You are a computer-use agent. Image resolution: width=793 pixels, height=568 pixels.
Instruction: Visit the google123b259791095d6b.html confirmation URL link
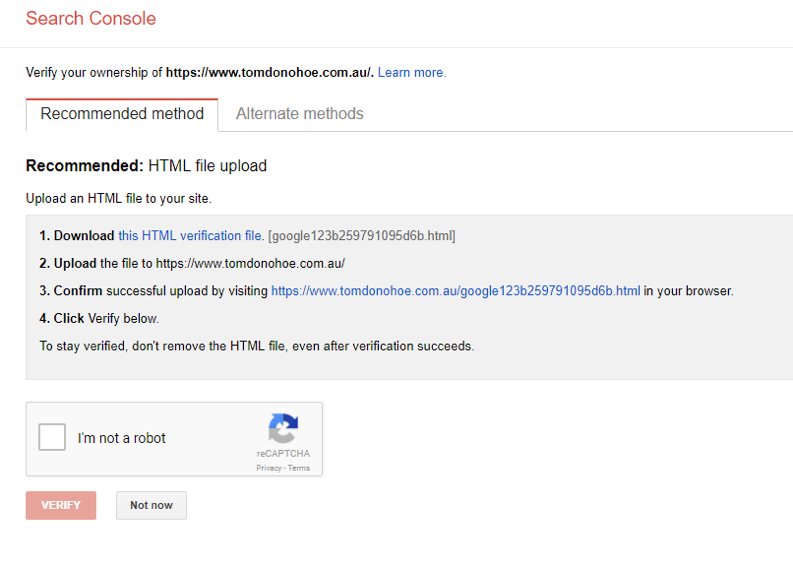[x=455, y=291]
